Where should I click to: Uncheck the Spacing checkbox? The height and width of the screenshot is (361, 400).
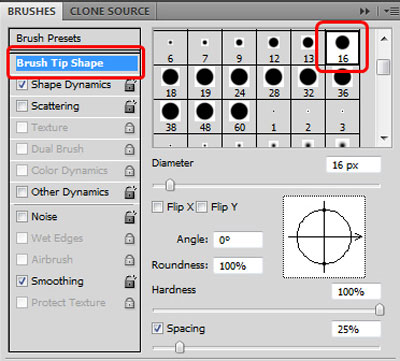coord(157,328)
